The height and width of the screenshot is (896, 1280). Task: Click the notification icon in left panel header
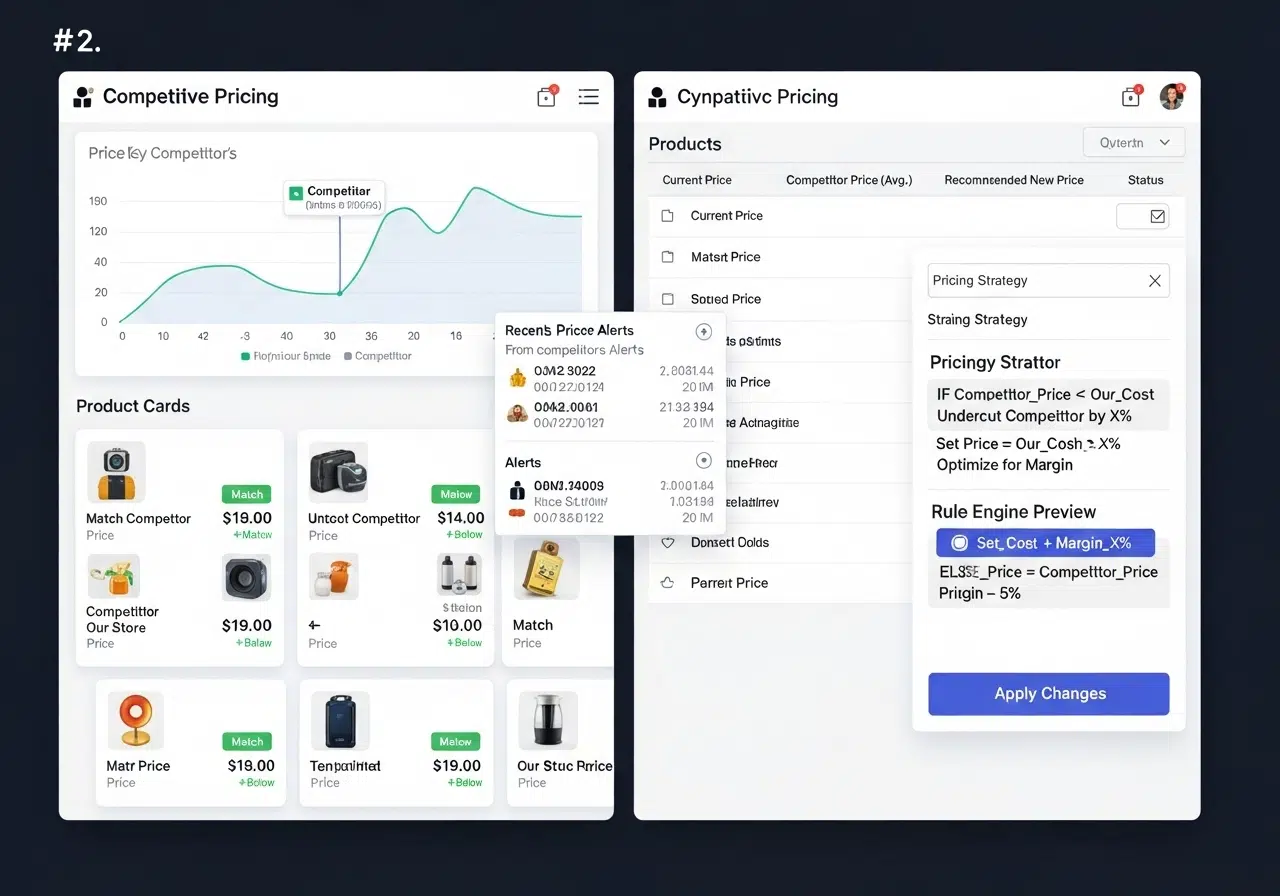pyautogui.click(x=546, y=97)
